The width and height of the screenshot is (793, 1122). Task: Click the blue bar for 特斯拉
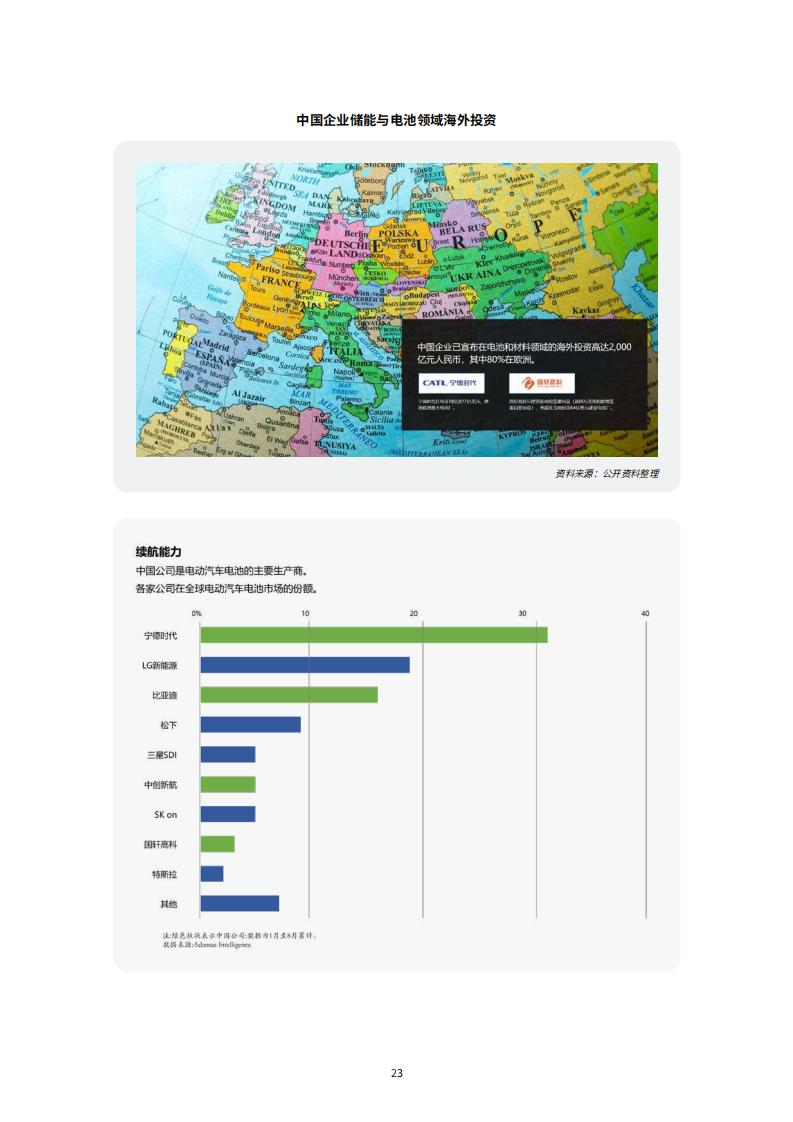click(x=212, y=874)
